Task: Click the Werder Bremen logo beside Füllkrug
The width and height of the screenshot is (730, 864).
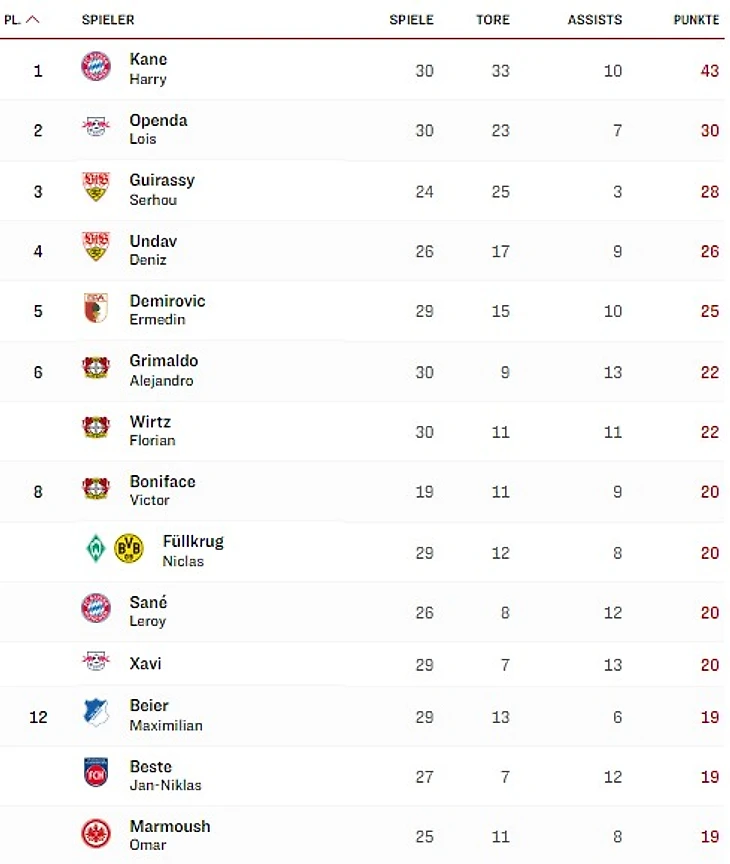Action: click(x=96, y=548)
